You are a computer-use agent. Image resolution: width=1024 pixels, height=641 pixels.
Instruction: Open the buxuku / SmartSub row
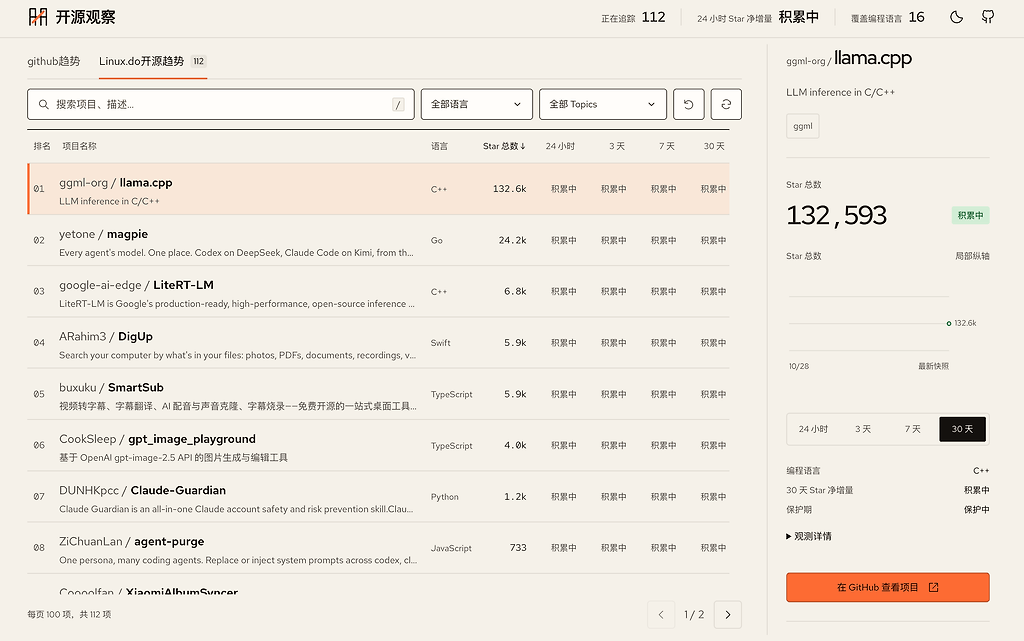tap(378, 394)
